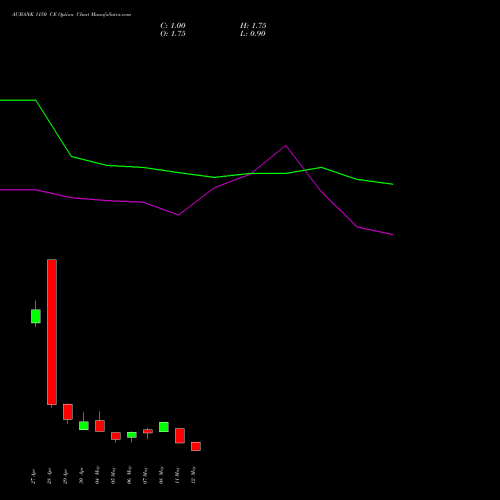Select the small red candlestick for 07 May
Screen dimensions: 500x500
[x=148, y=431]
